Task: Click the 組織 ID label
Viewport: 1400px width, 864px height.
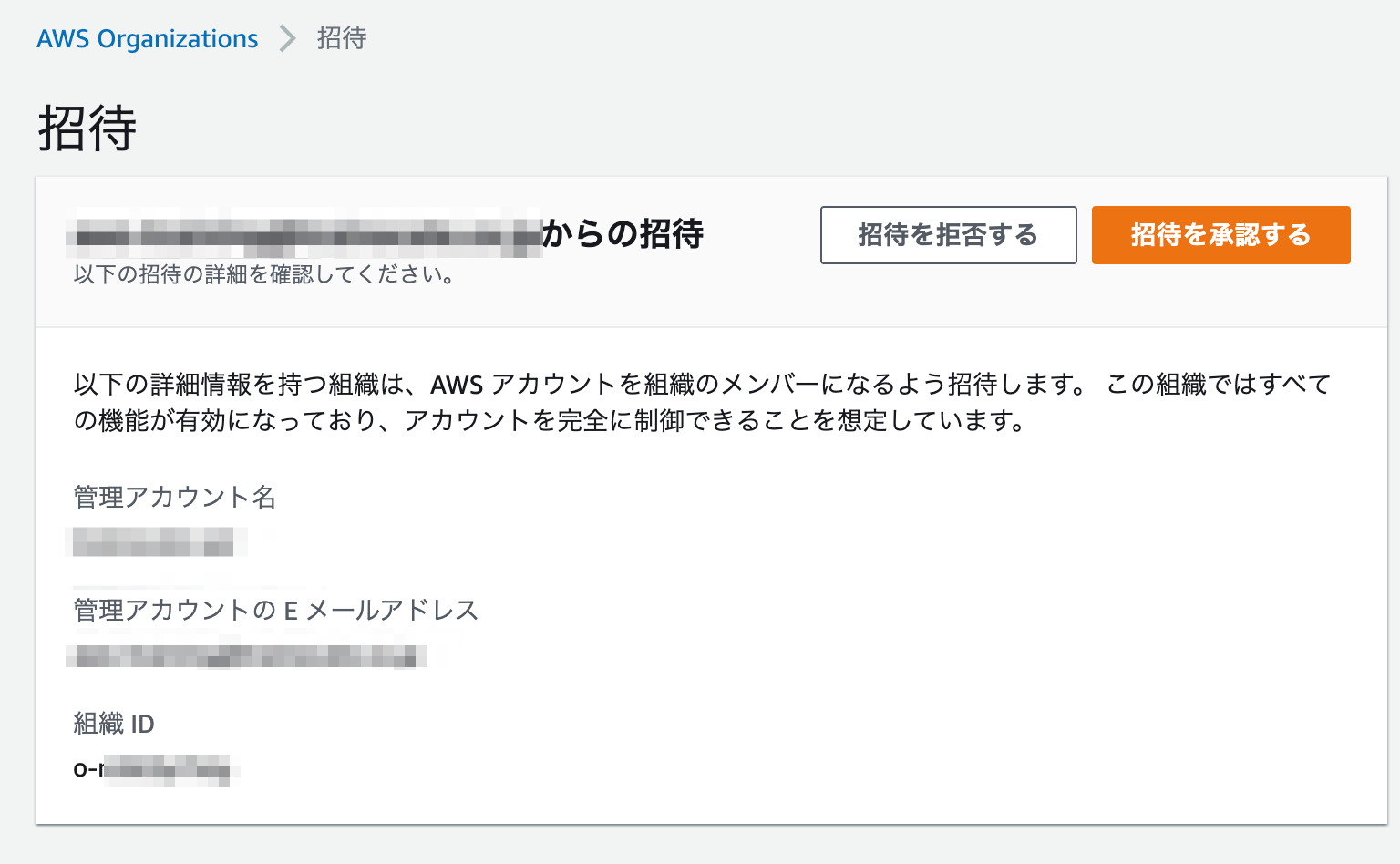Action: click(x=114, y=724)
